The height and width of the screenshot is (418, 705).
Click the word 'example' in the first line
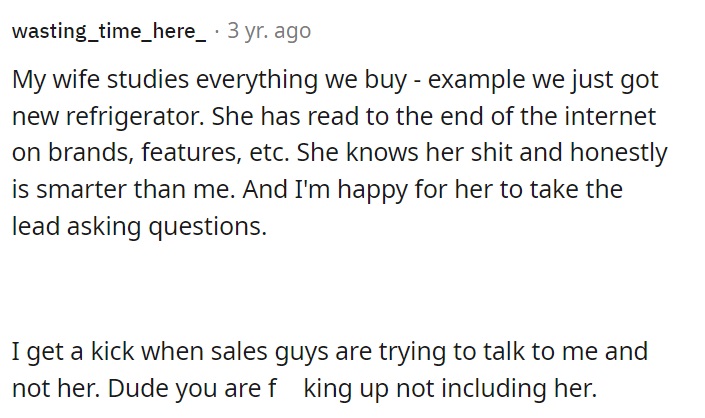[x=476, y=80]
